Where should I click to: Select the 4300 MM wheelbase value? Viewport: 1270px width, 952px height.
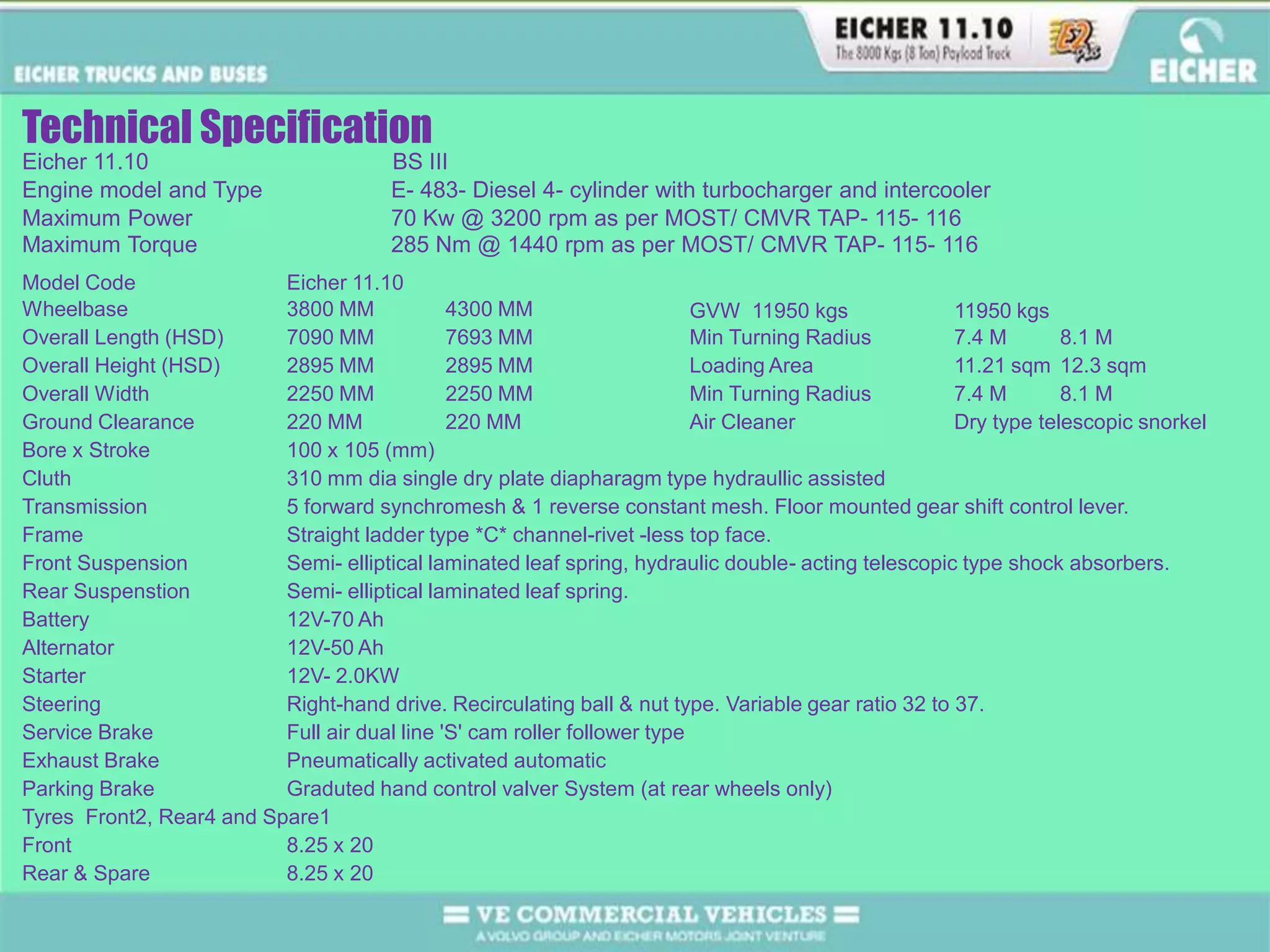click(489, 309)
